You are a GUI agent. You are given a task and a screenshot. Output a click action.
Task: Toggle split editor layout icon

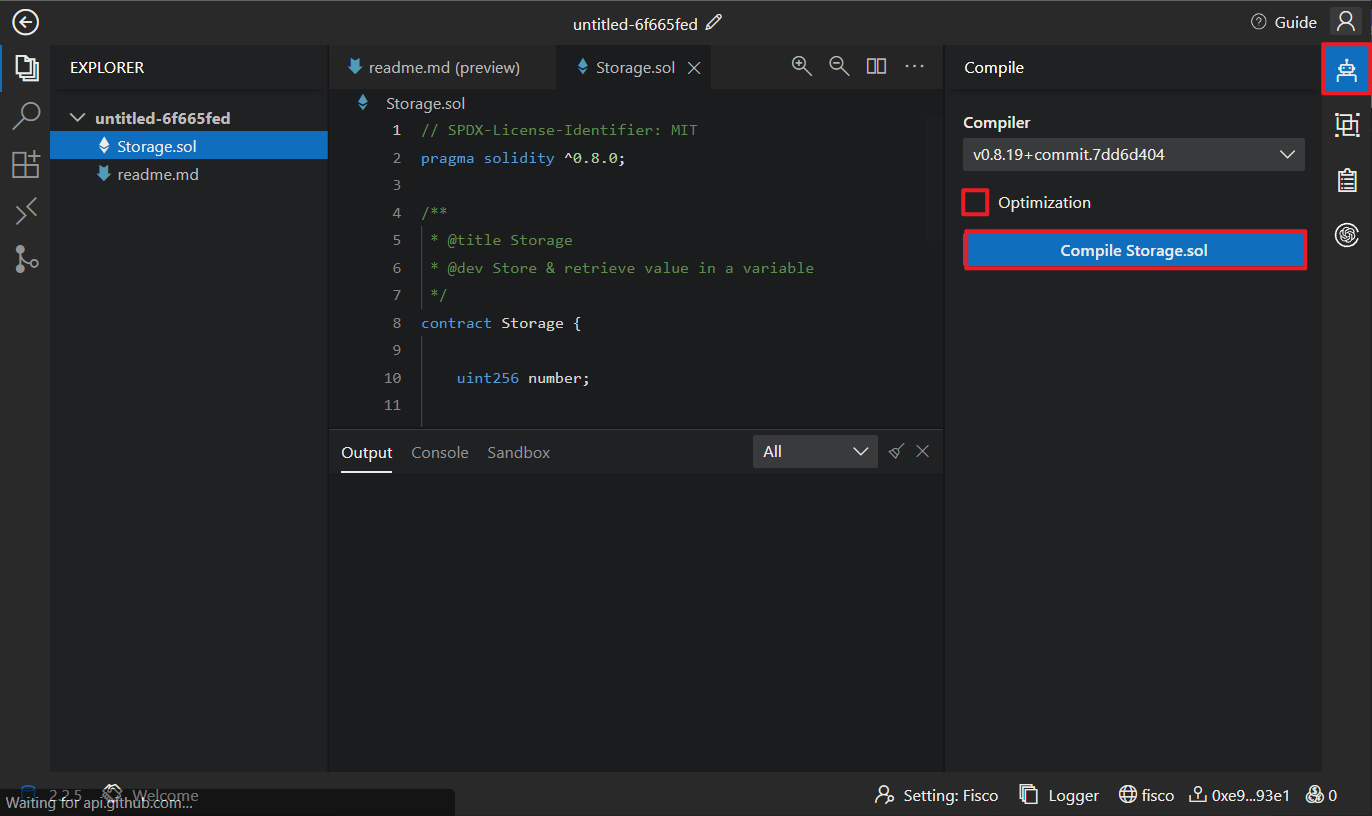click(x=876, y=66)
